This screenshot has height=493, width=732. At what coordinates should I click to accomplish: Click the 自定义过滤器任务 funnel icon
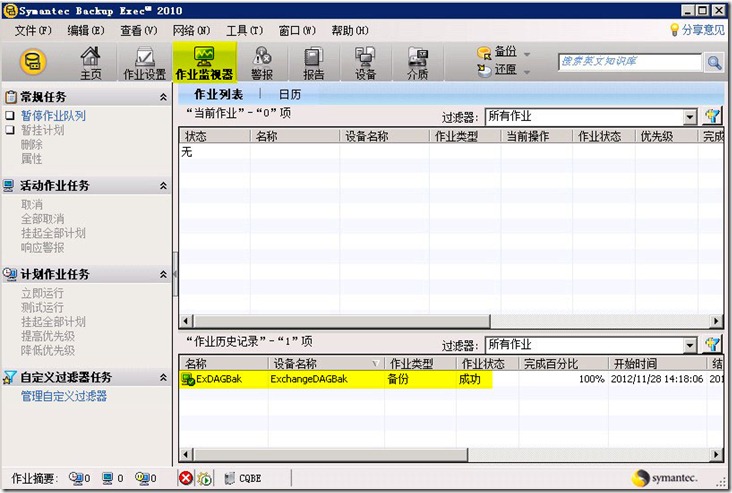10,377
